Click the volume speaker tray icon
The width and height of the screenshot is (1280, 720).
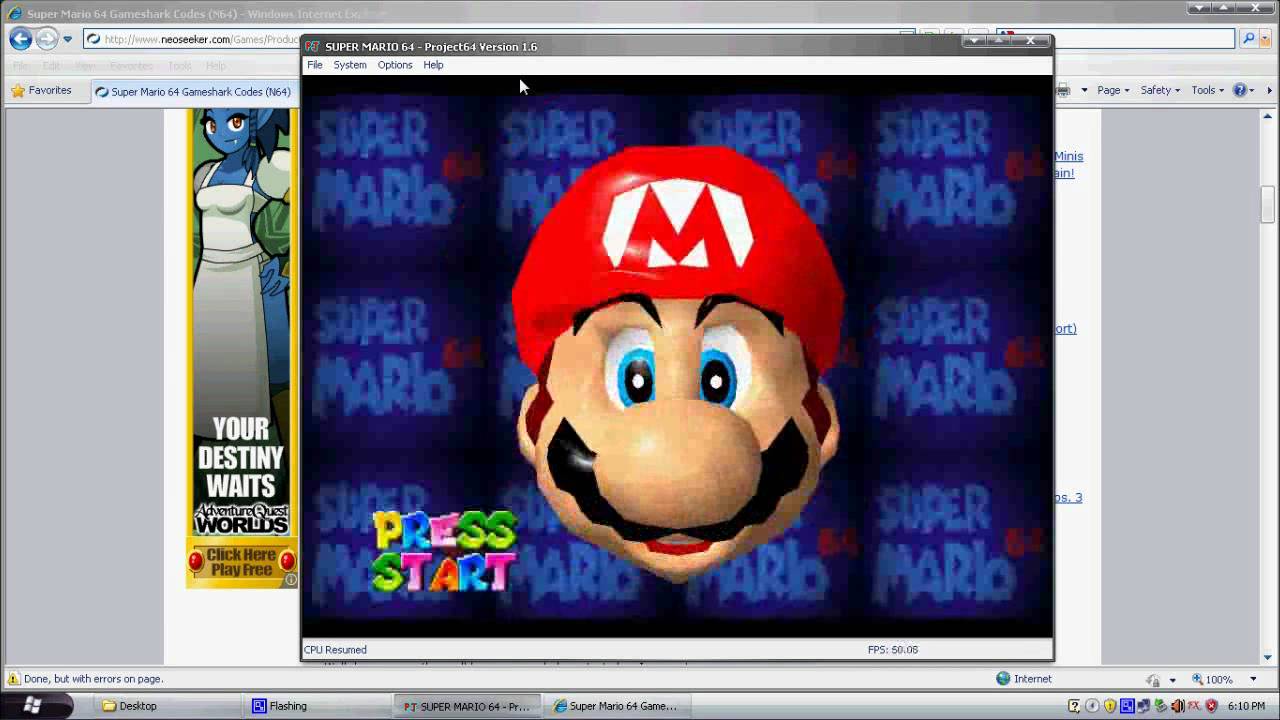(x=1177, y=706)
